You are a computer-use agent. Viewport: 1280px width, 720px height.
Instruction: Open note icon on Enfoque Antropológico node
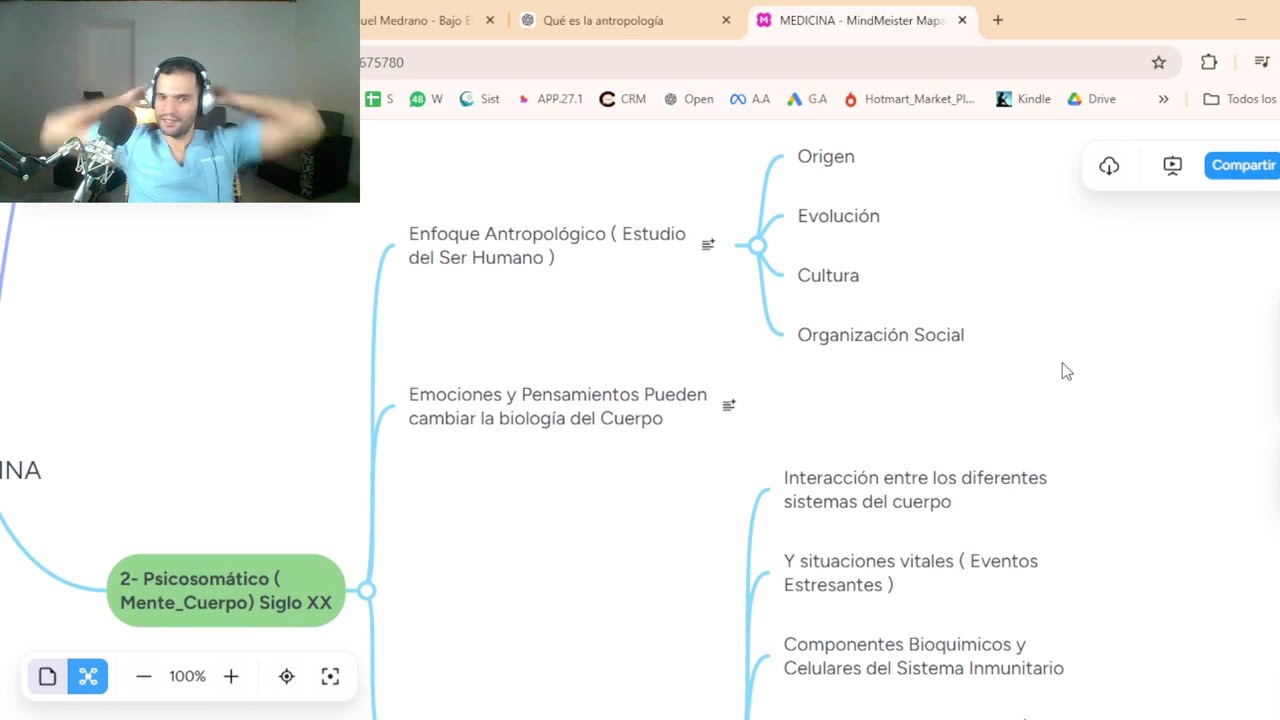pyautogui.click(x=708, y=245)
